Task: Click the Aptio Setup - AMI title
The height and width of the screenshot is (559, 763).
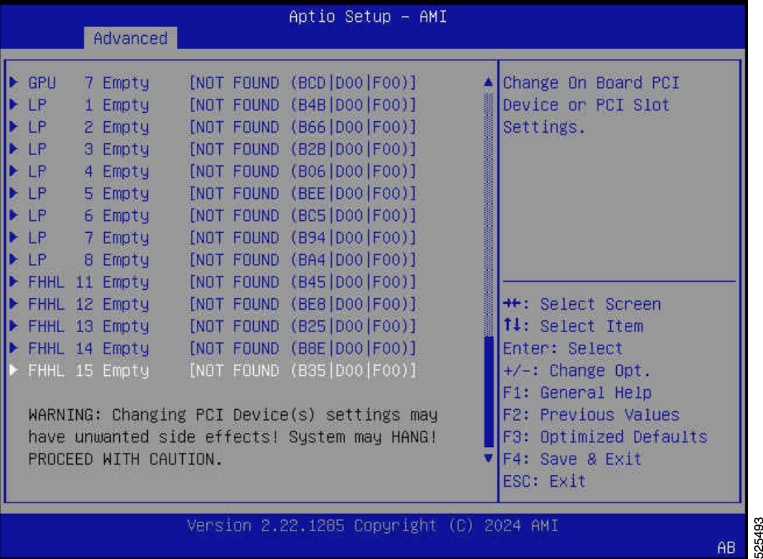Action: [368, 17]
